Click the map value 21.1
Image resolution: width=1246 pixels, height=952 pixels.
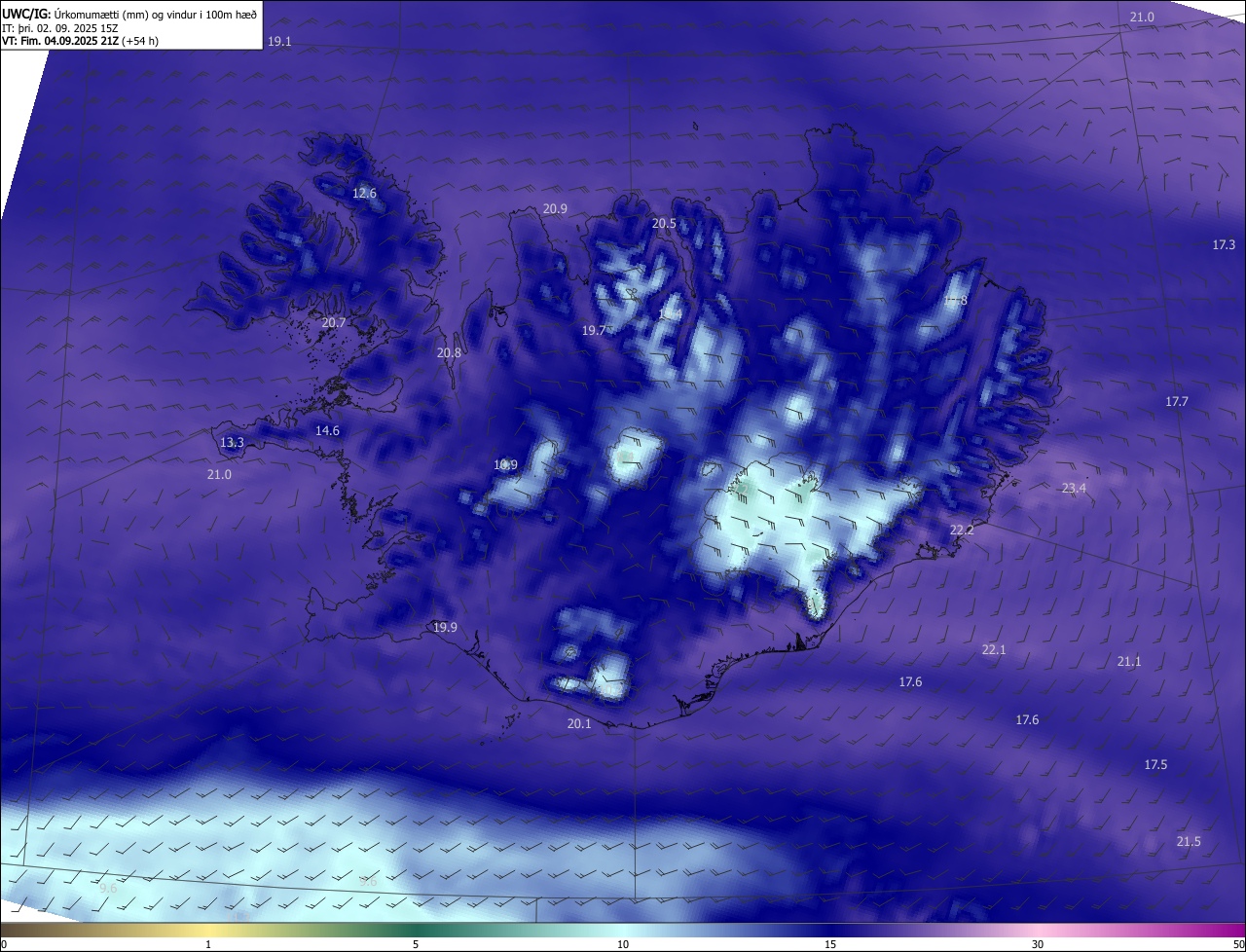click(1129, 662)
